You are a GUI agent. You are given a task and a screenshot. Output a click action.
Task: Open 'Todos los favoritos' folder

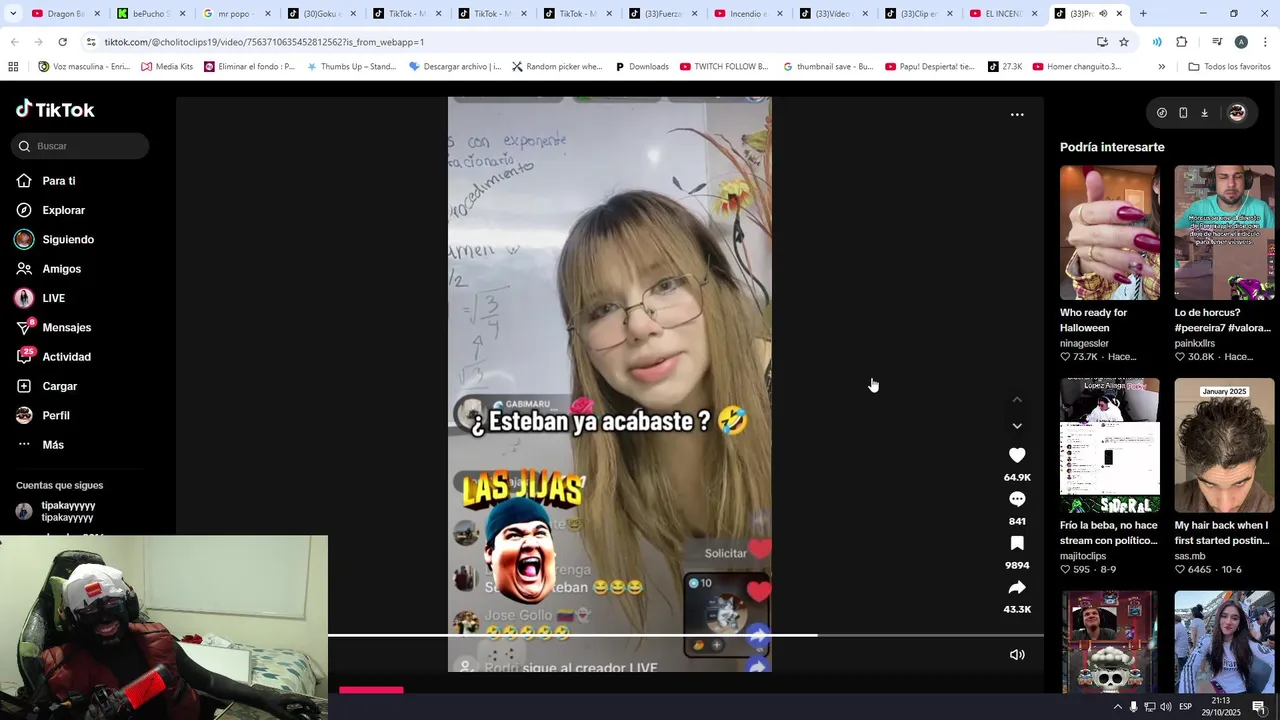[1229, 67]
